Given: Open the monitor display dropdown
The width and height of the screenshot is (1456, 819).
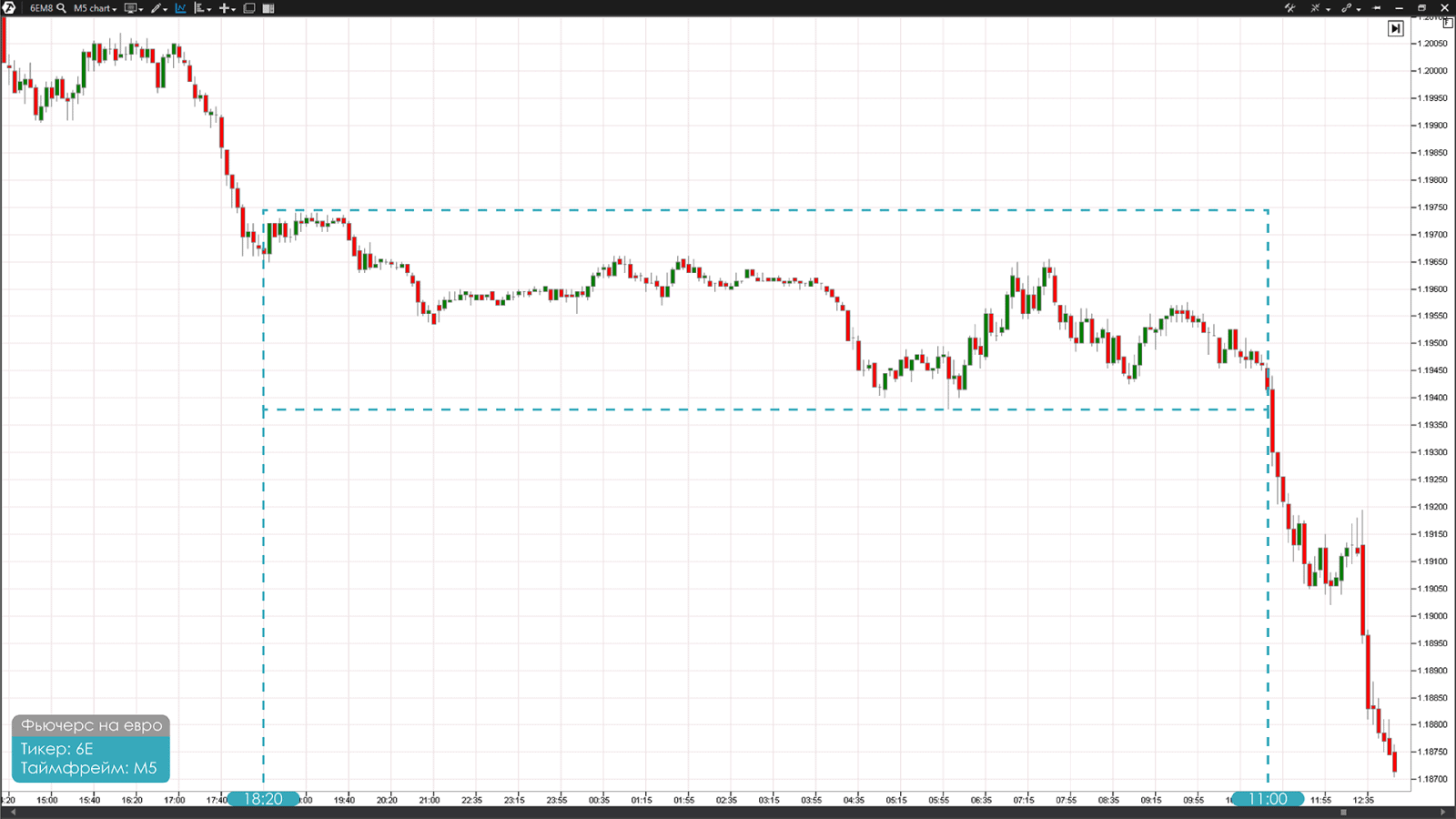Looking at the screenshot, I should click(x=133, y=8).
